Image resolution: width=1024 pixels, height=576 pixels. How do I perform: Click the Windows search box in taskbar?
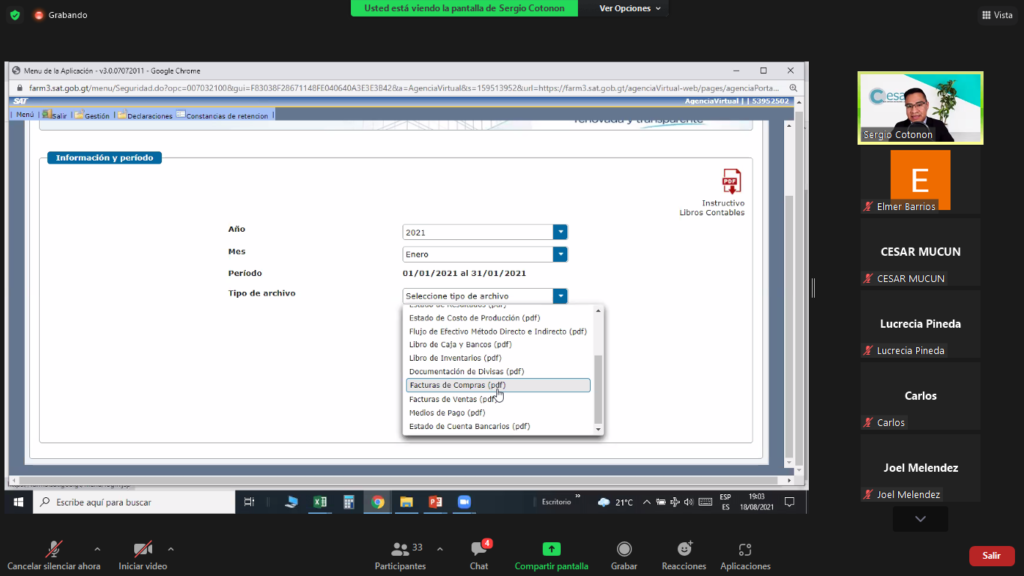130,502
